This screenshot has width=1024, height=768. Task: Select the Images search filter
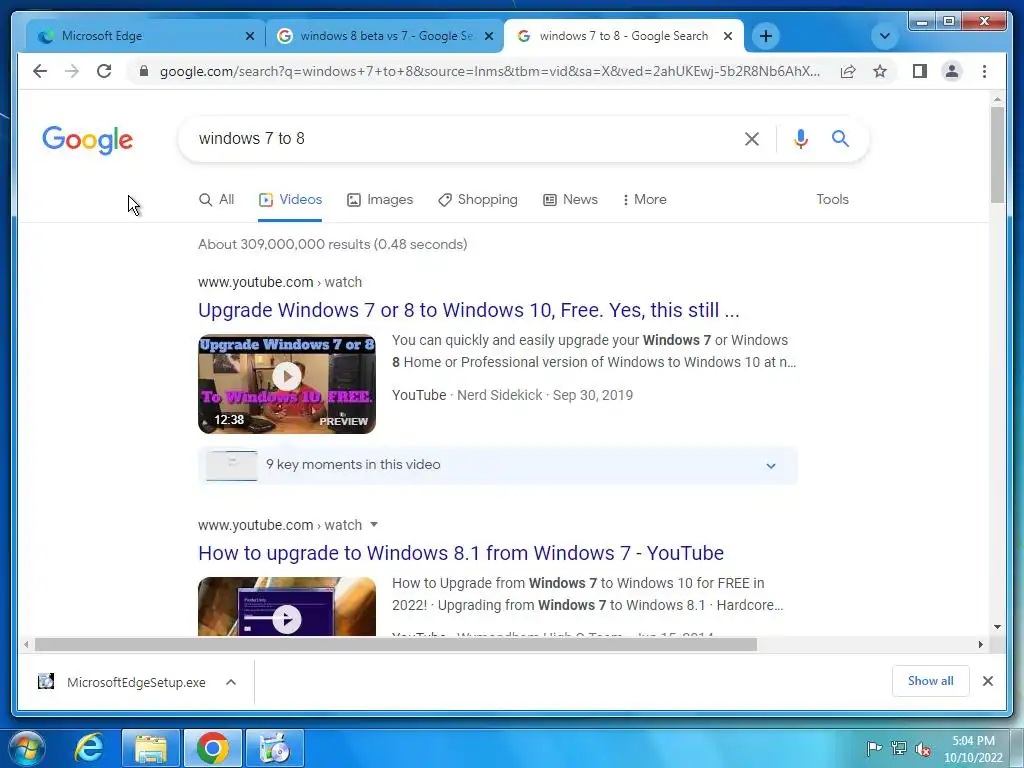(x=380, y=199)
